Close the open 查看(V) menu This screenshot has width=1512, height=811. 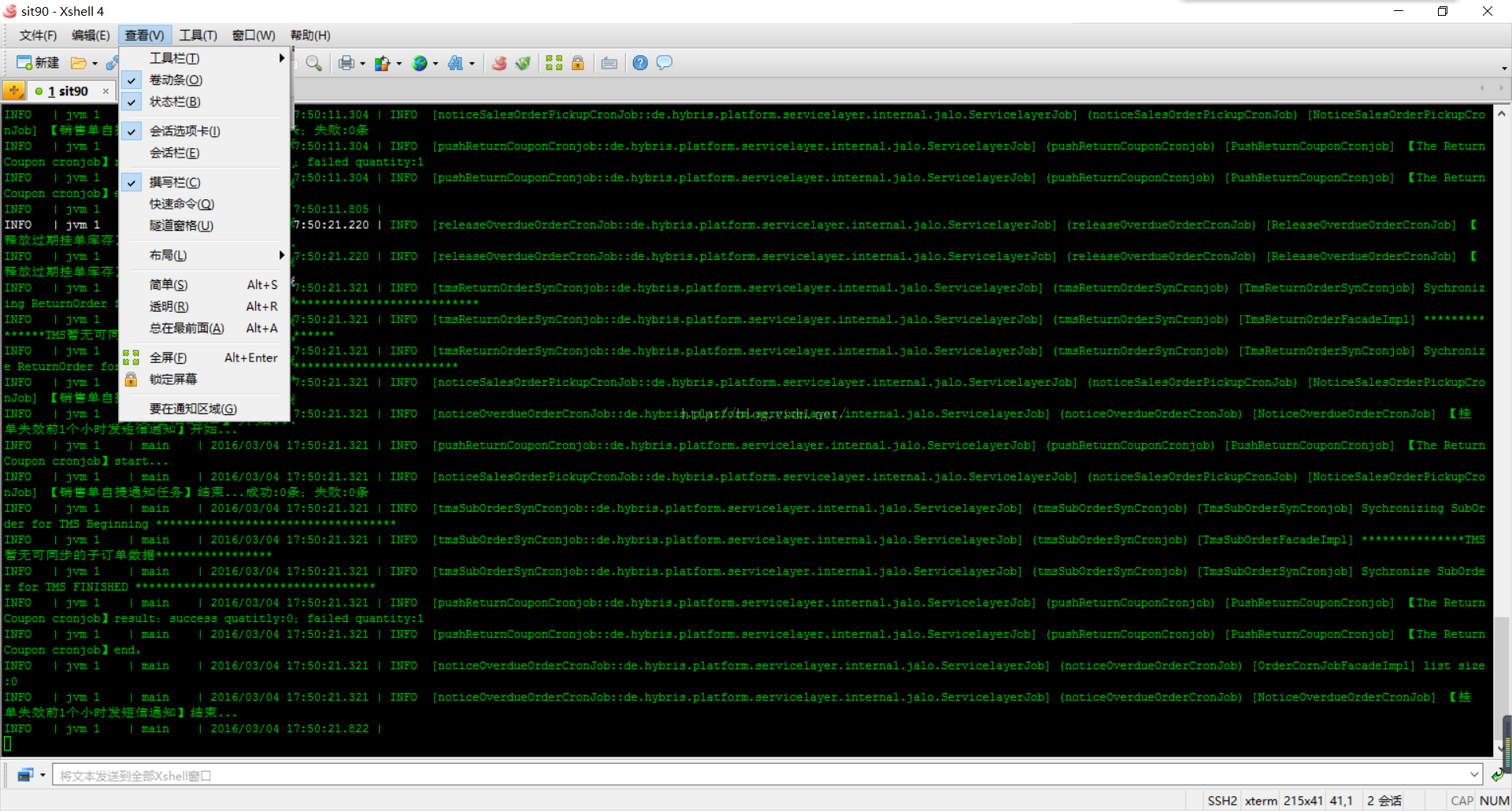point(144,35)
